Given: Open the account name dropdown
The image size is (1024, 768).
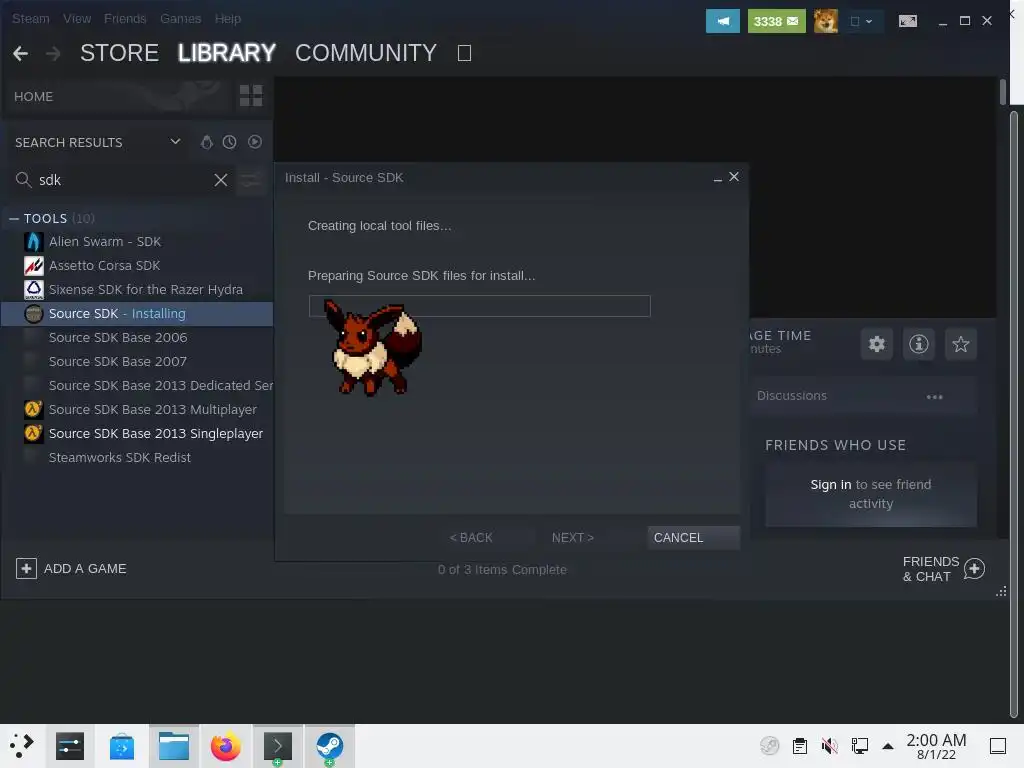Looking at the screenshot, I should 861,21.
